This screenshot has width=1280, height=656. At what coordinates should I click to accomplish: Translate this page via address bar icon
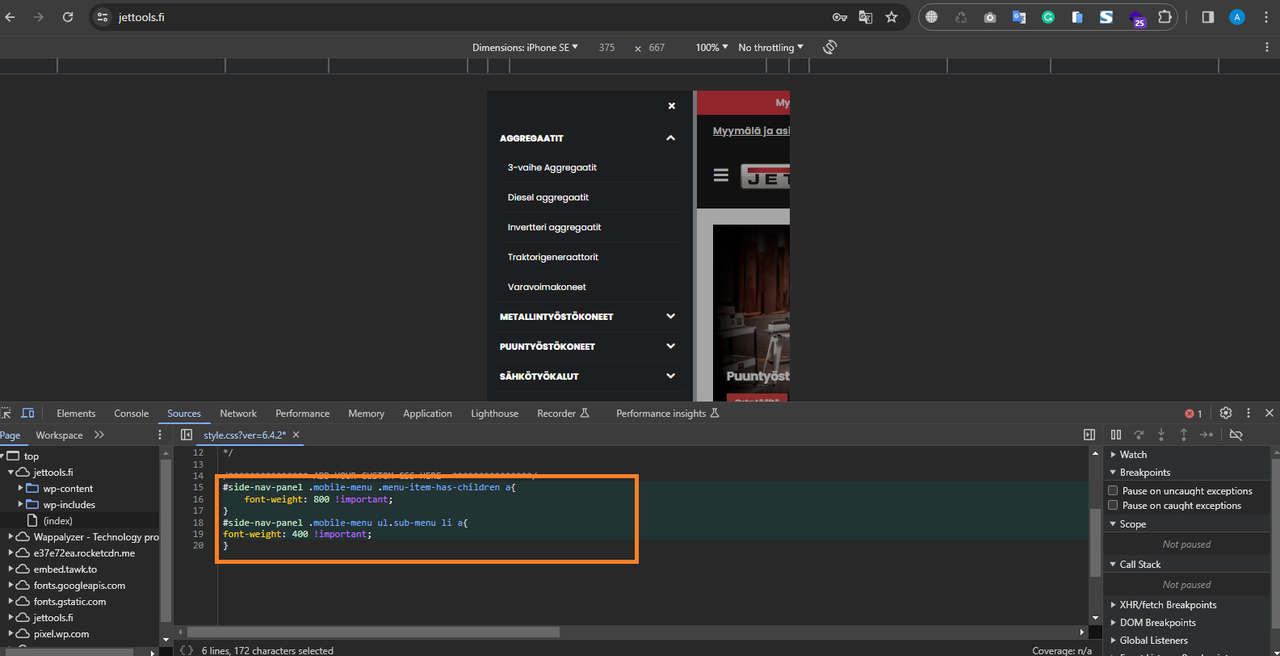(x=866, y=17)
